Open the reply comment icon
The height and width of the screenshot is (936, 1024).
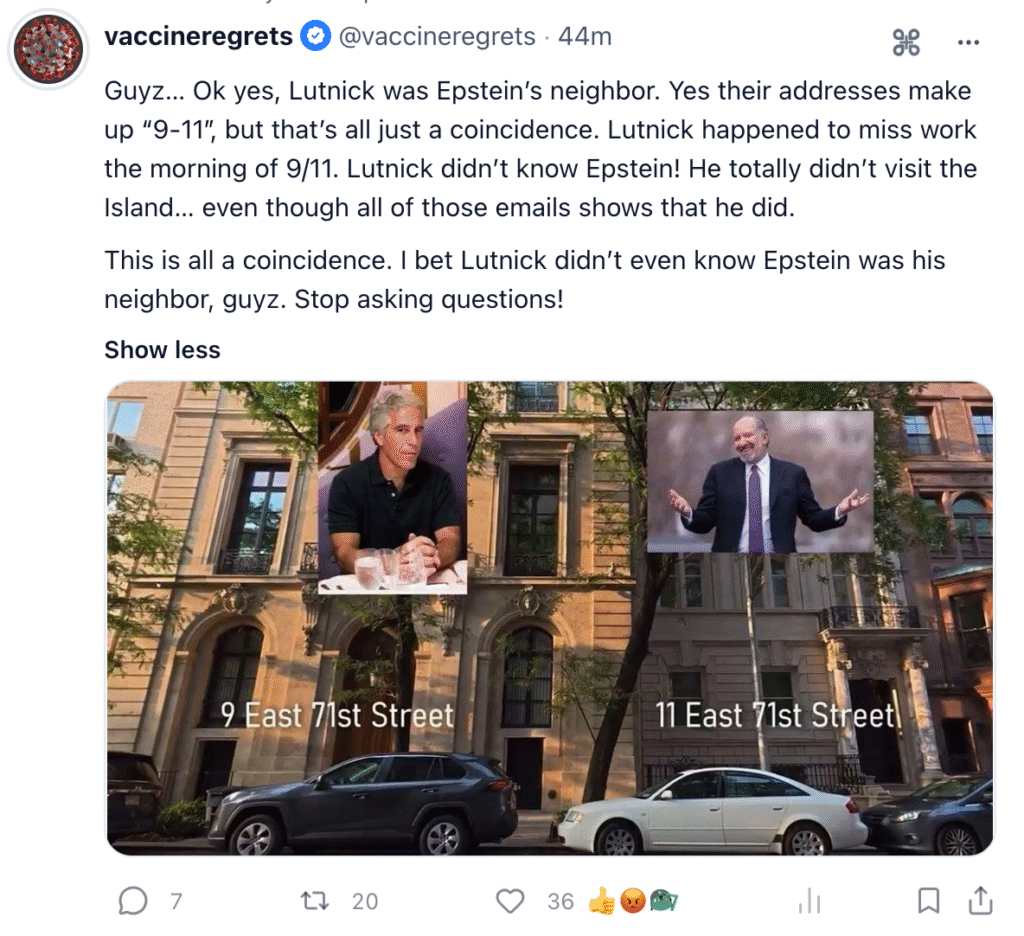pyautogui.click(x=133, y=901)
